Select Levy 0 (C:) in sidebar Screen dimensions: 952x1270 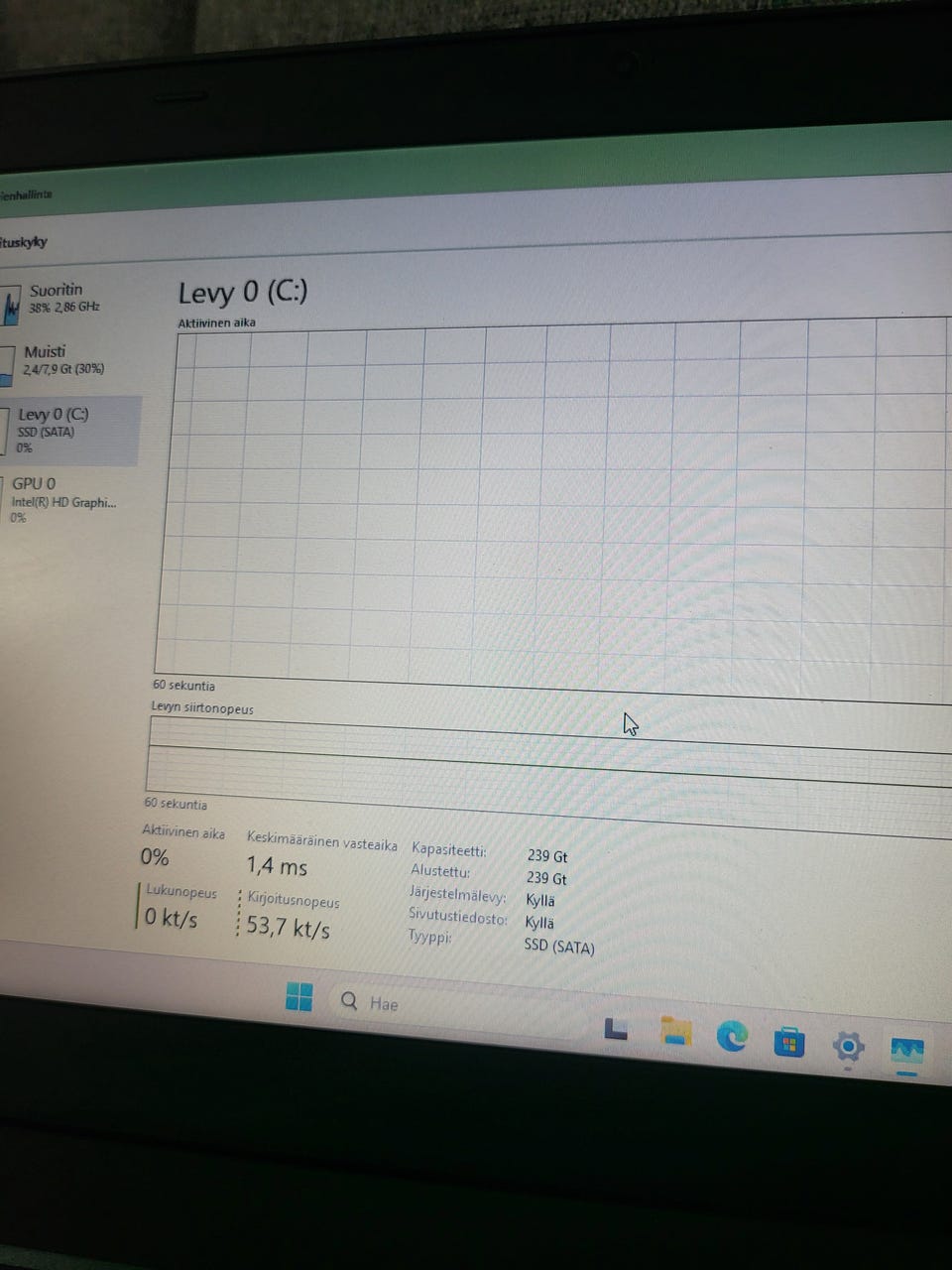[x=69, y=432]
